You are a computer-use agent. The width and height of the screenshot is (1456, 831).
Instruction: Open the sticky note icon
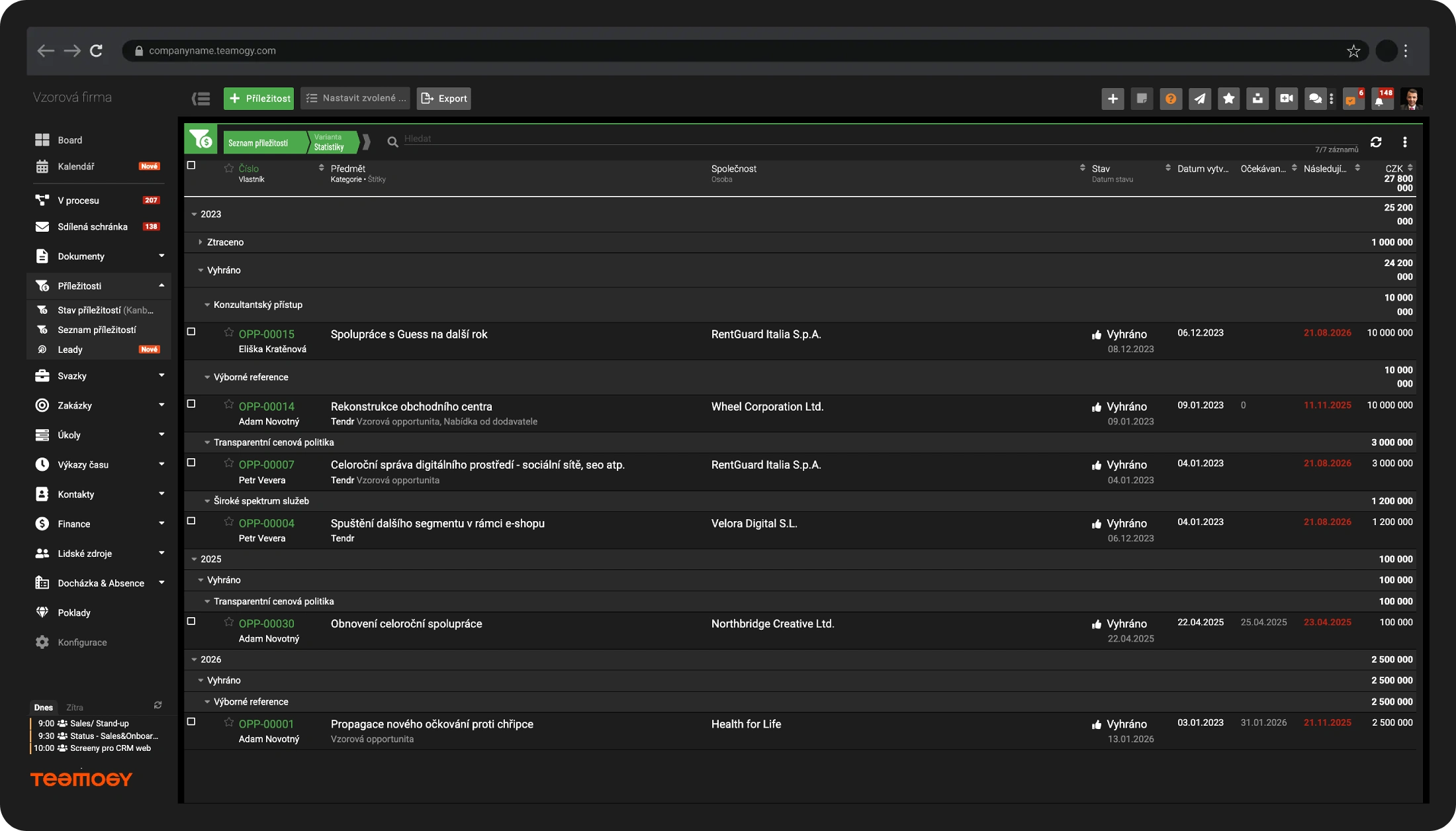tap(1142, 99)
